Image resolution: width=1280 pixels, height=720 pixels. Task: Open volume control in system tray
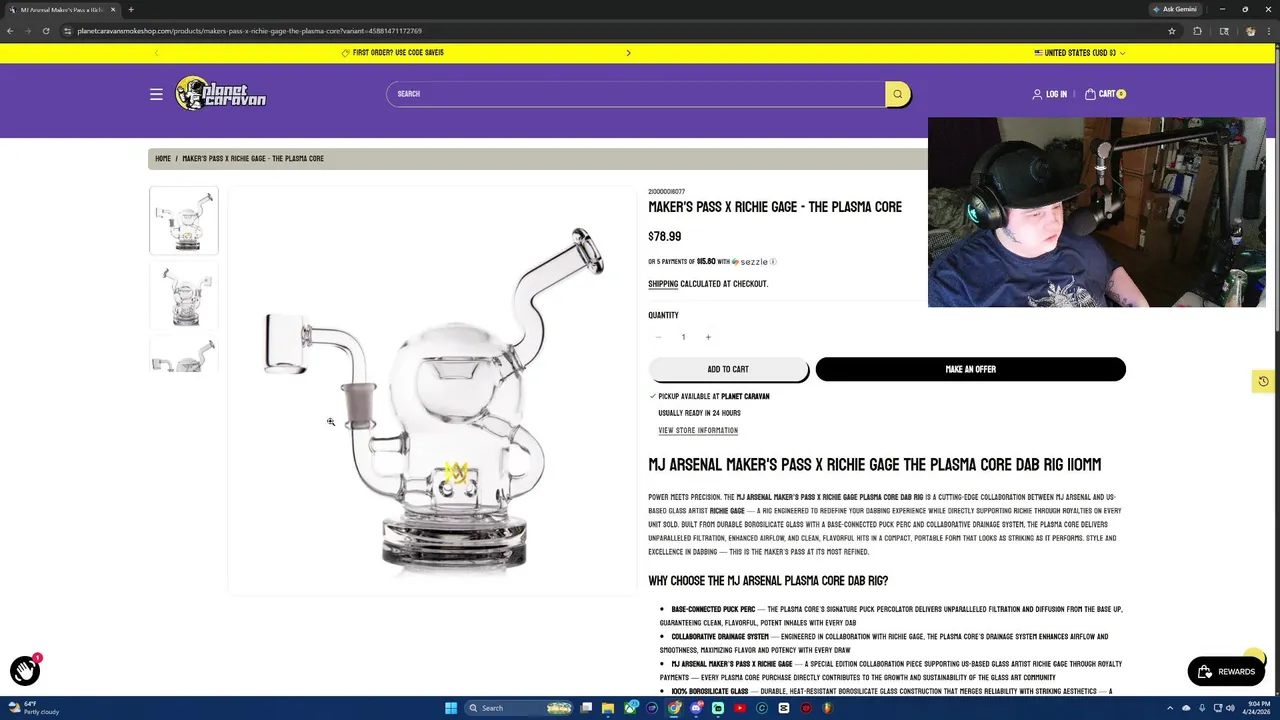pyautogui.click(x=1230, y=708)
